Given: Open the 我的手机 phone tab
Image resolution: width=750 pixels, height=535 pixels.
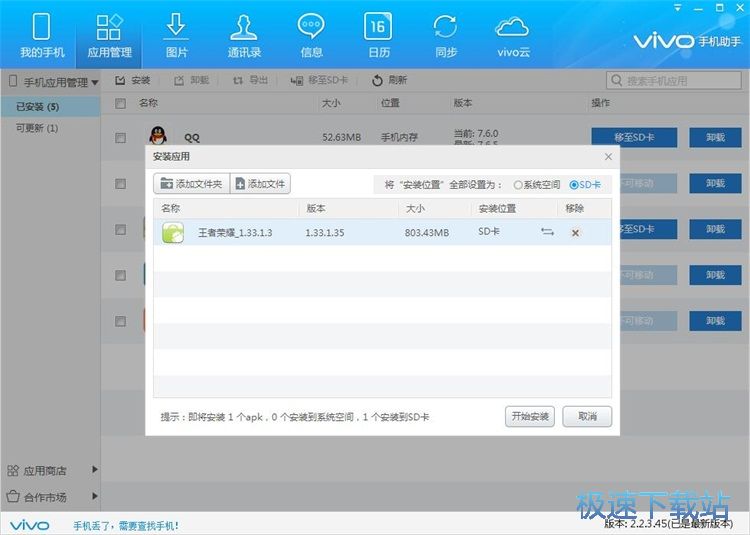Looking at the screenshot, I should 42,35.
